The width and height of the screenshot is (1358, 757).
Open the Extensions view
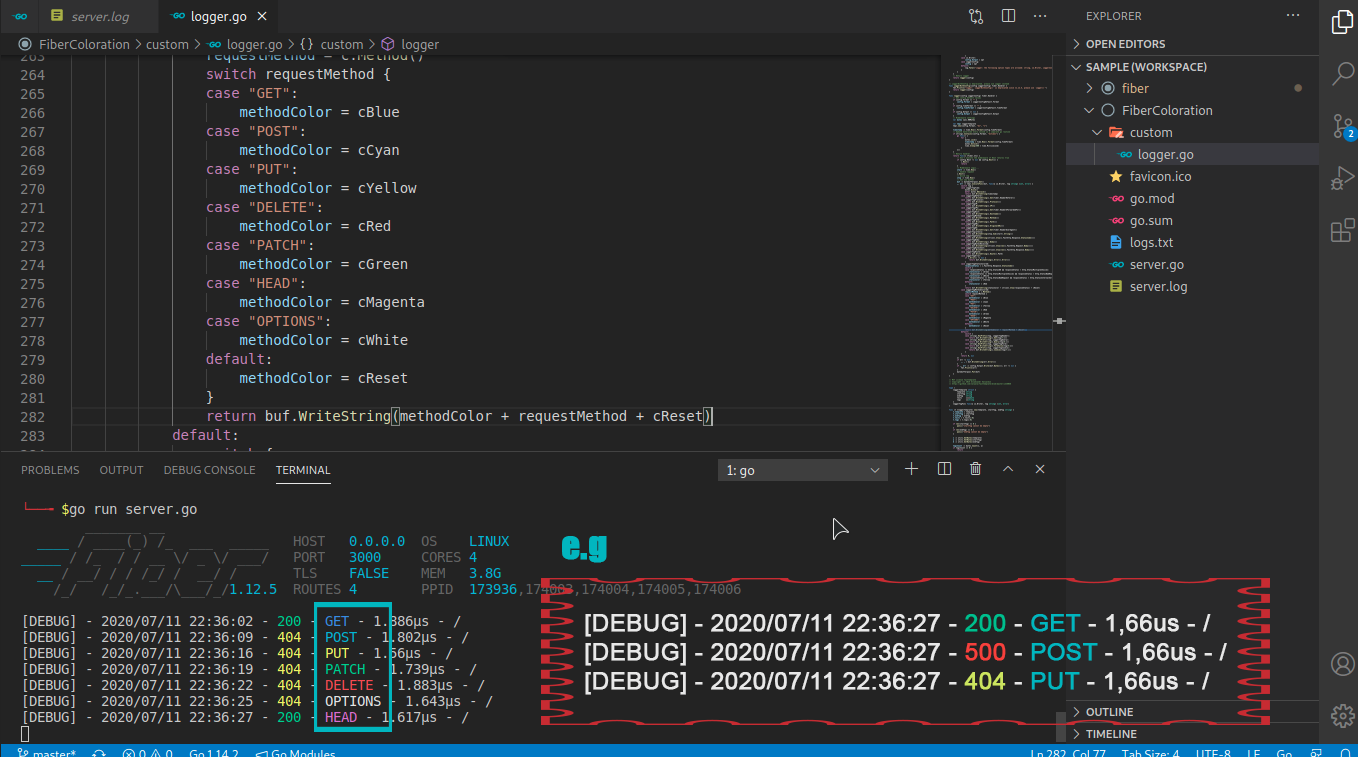[x=1343, y=229]
